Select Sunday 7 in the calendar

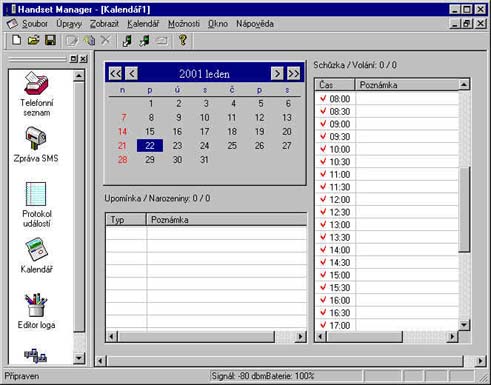coord(124,118)
